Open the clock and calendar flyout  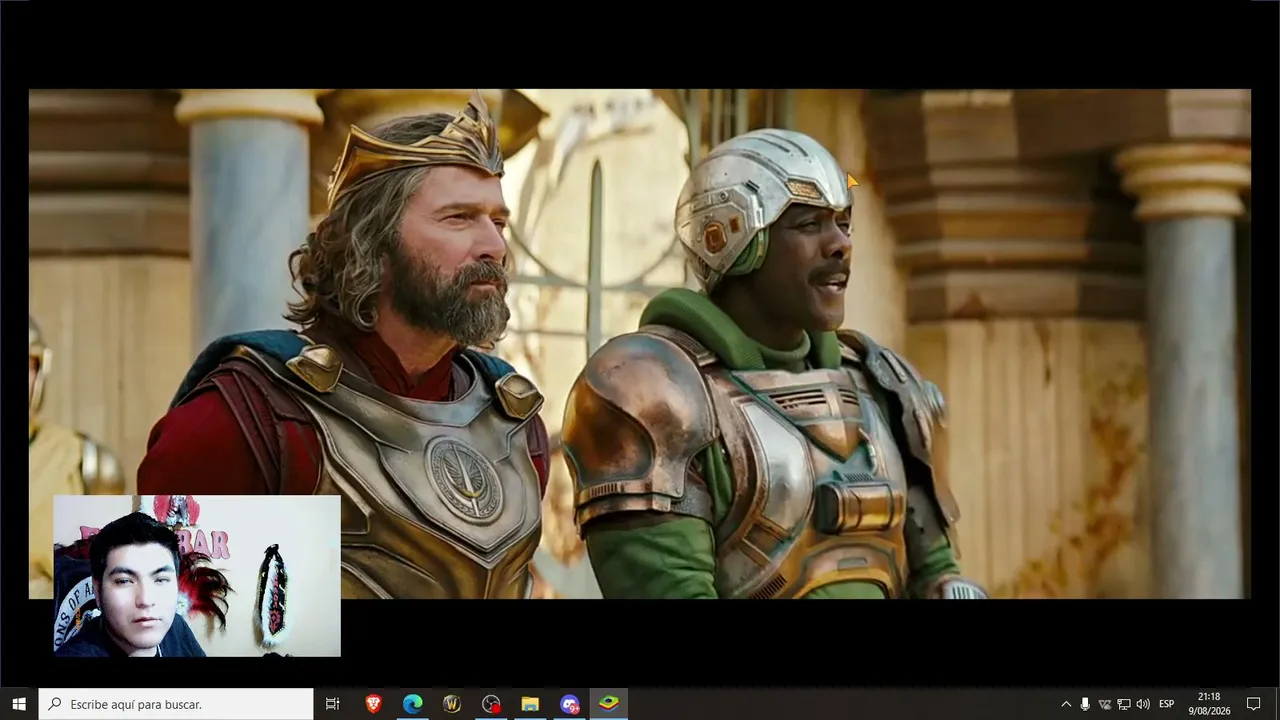1209,704
